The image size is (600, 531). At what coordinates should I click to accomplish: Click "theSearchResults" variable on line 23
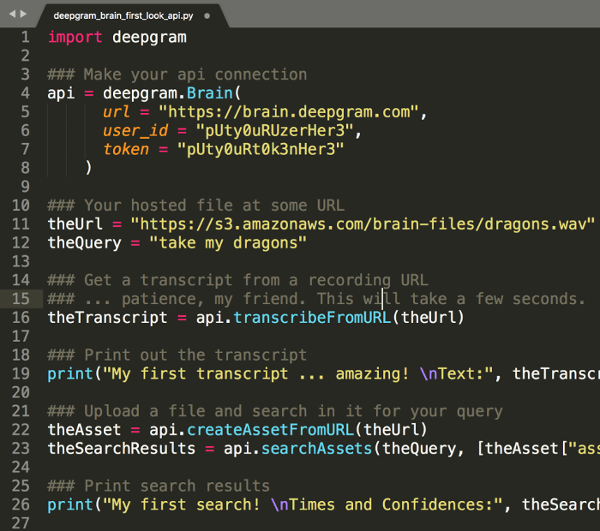[x=121, y=449]
